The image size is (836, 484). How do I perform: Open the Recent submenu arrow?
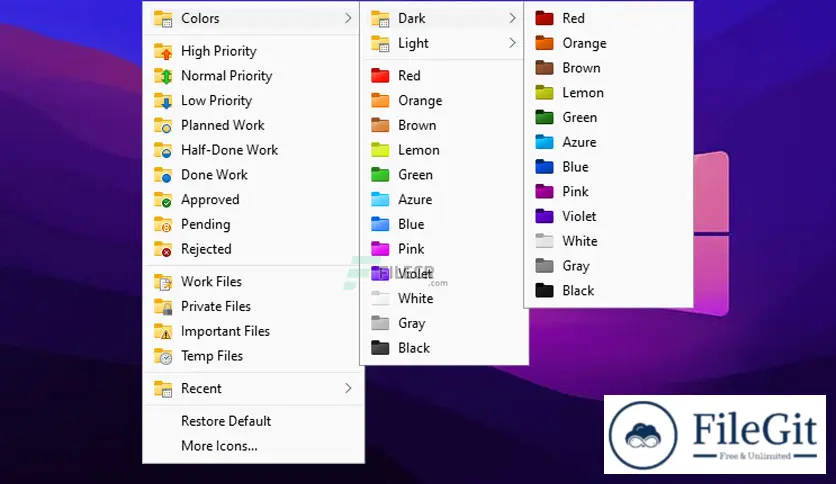(x=348, y=388)
